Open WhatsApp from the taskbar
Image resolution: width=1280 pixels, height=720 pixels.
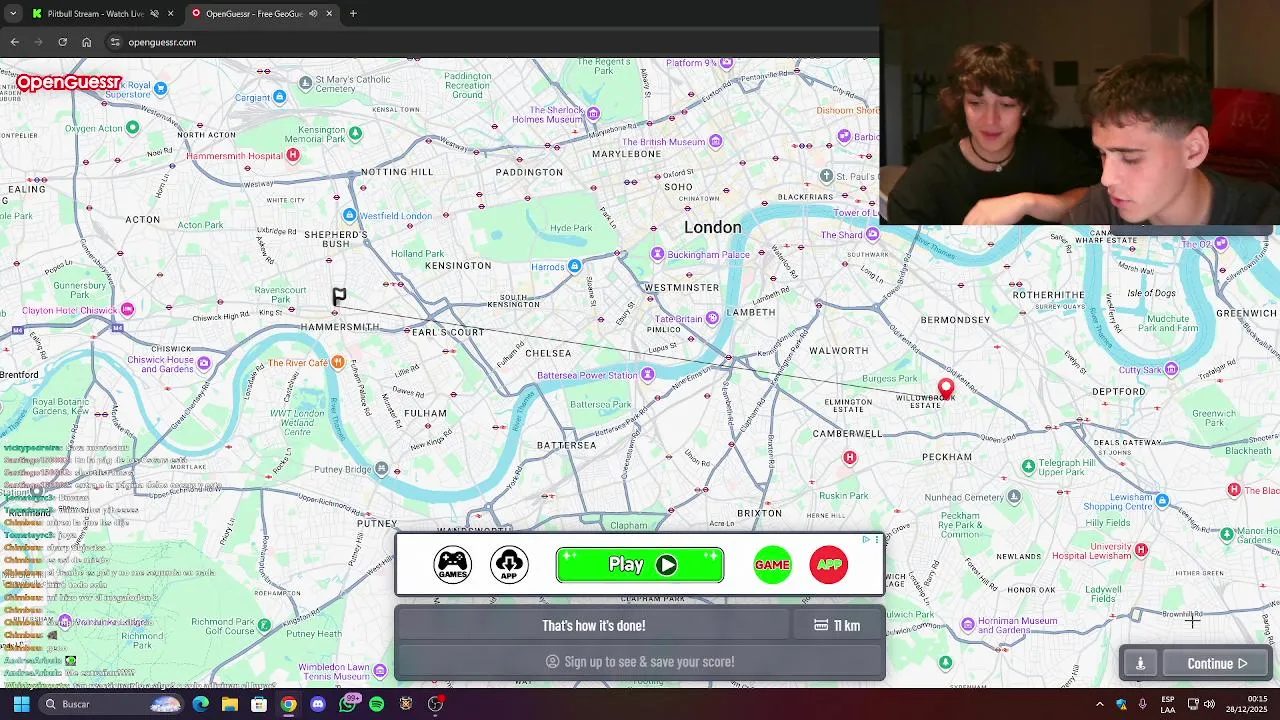(x=347, y=704)
